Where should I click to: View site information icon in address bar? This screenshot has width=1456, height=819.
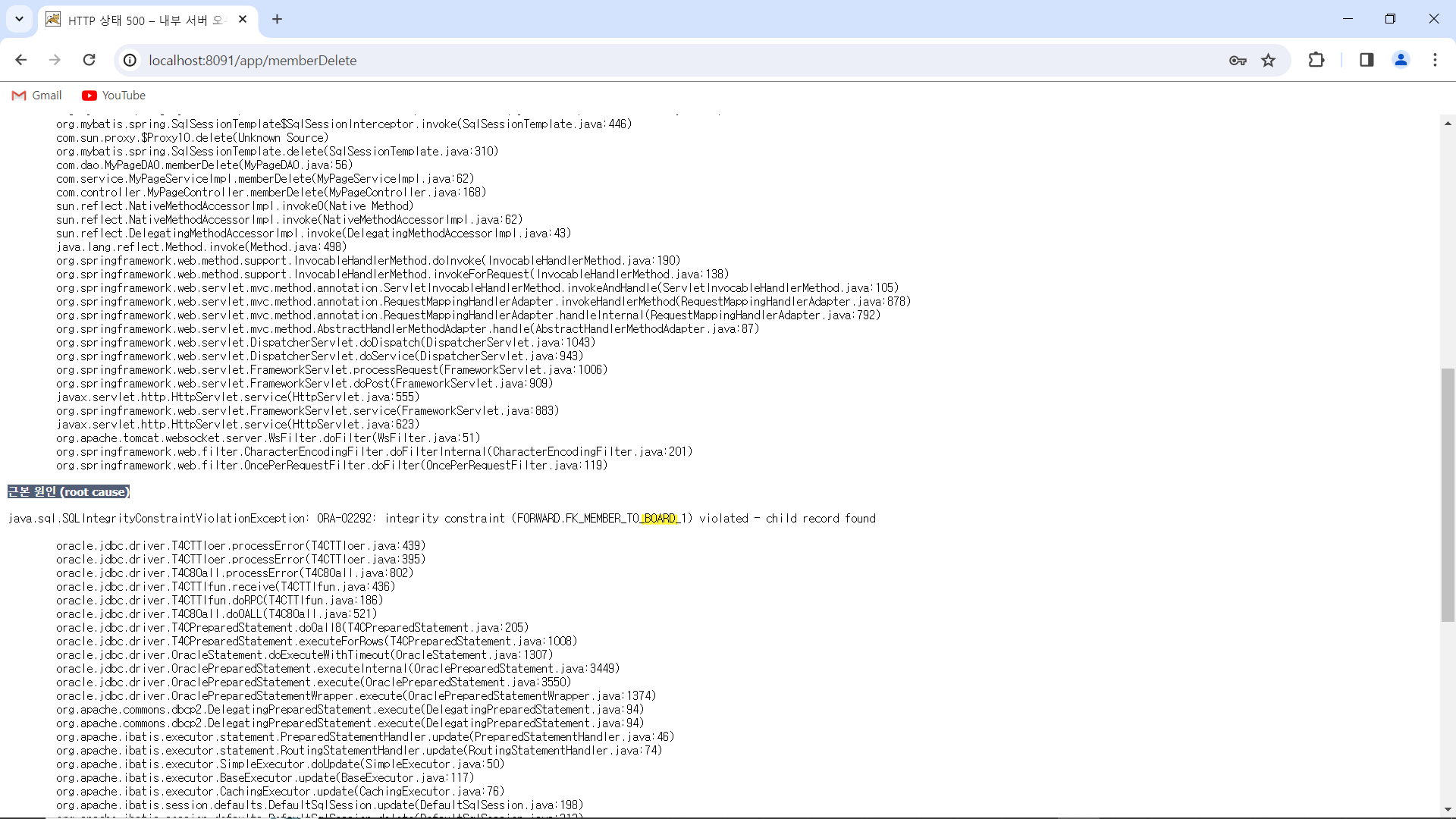tap(130, 60)
